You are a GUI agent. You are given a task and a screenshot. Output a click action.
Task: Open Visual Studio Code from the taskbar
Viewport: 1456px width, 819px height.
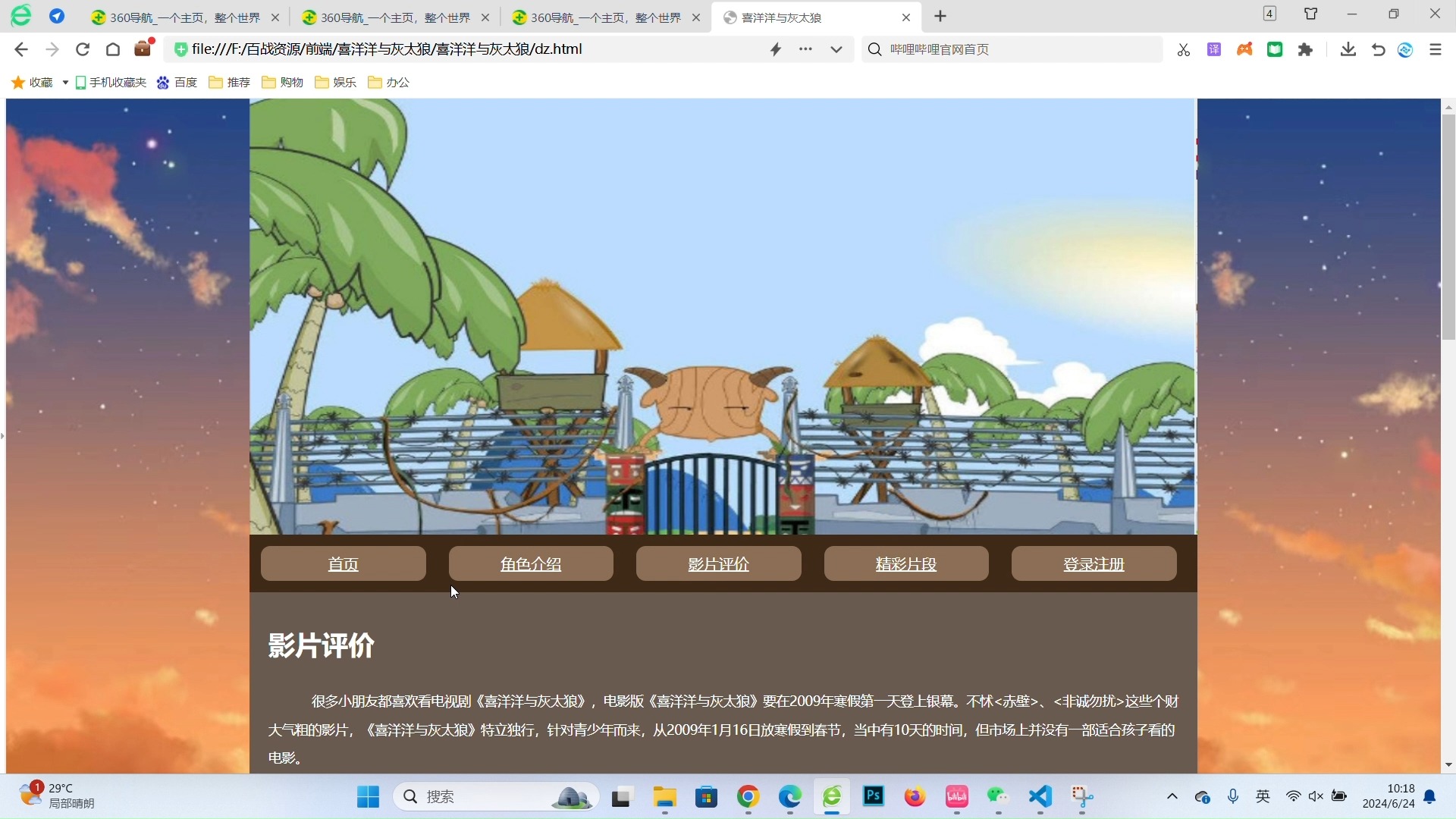pyautogui.click(x=1040, y=796)
